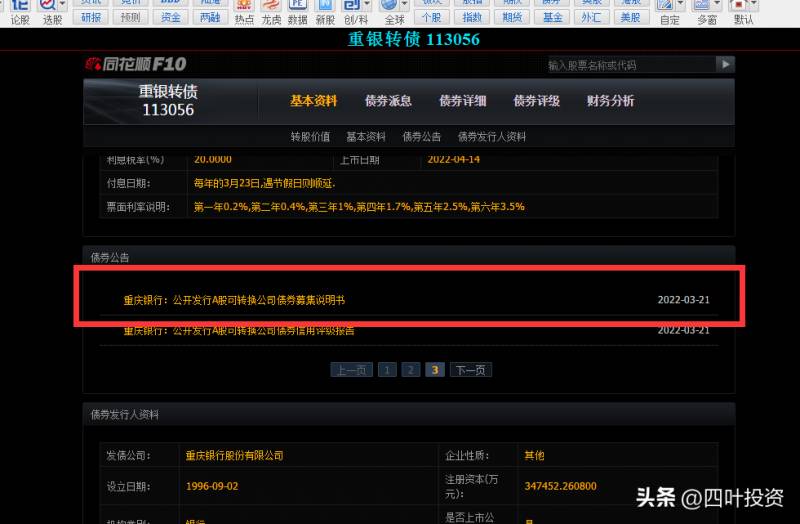Expand the 自定 dropdown arrow

[680, 4]
